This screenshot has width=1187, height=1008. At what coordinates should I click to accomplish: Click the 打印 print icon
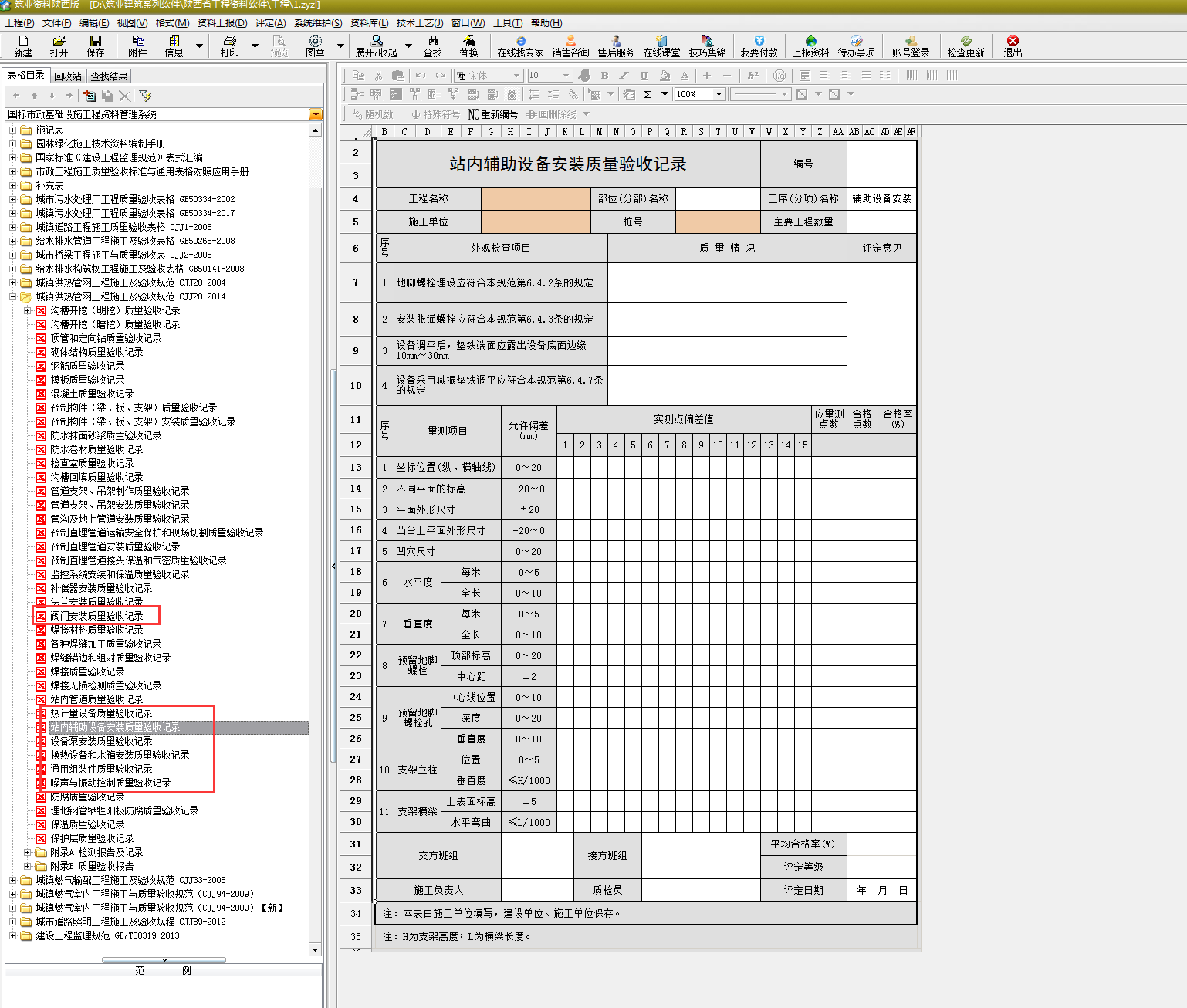point(229,46)
